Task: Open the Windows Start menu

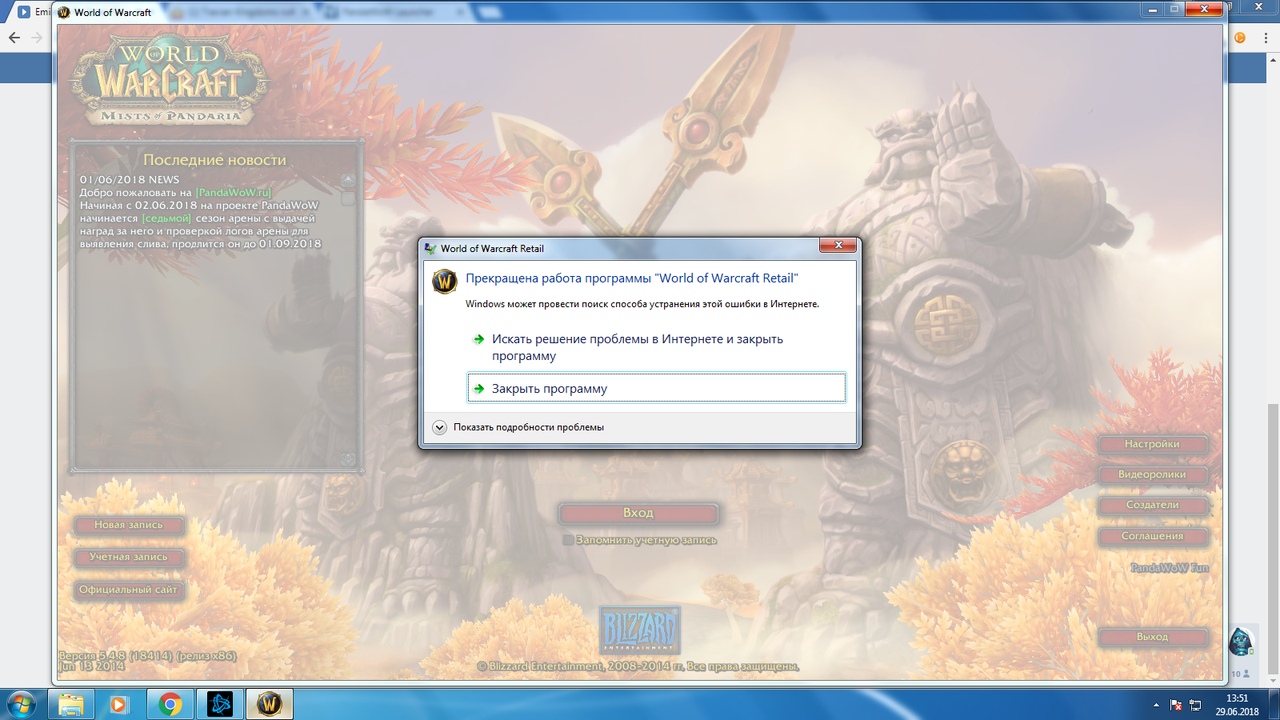Action: [20, 704]
